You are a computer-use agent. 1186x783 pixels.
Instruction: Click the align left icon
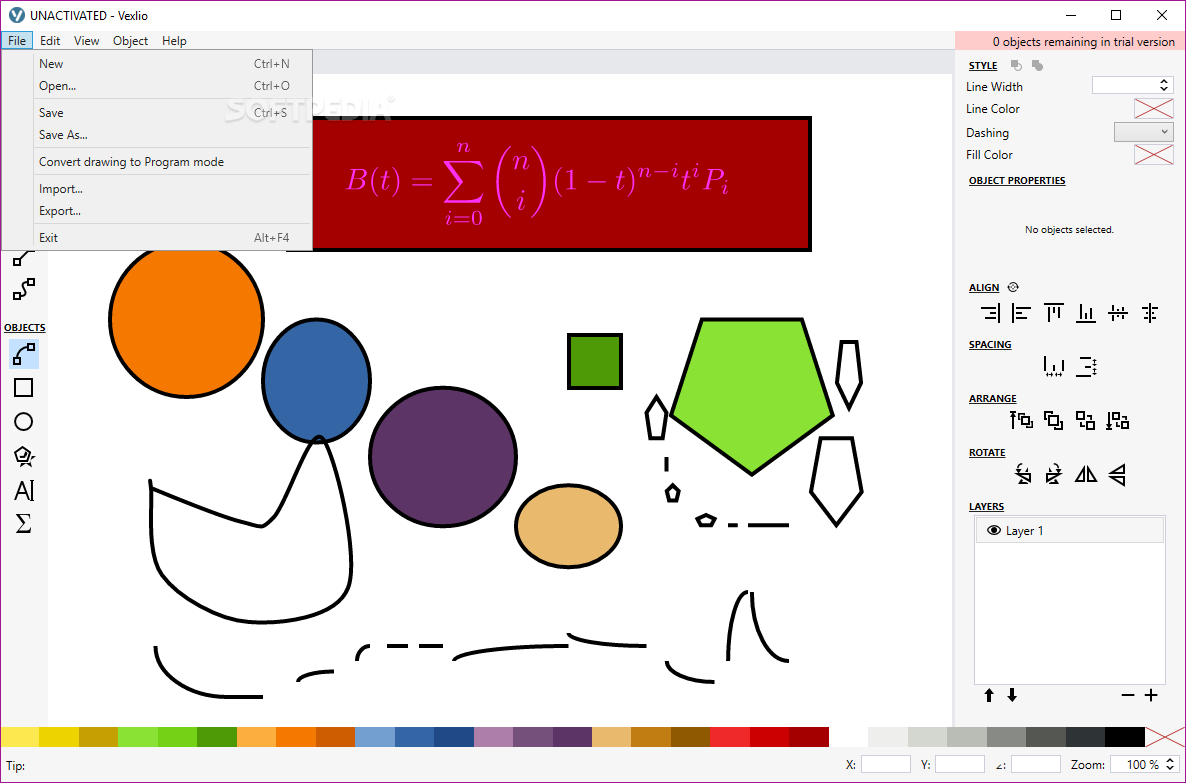1021,312
